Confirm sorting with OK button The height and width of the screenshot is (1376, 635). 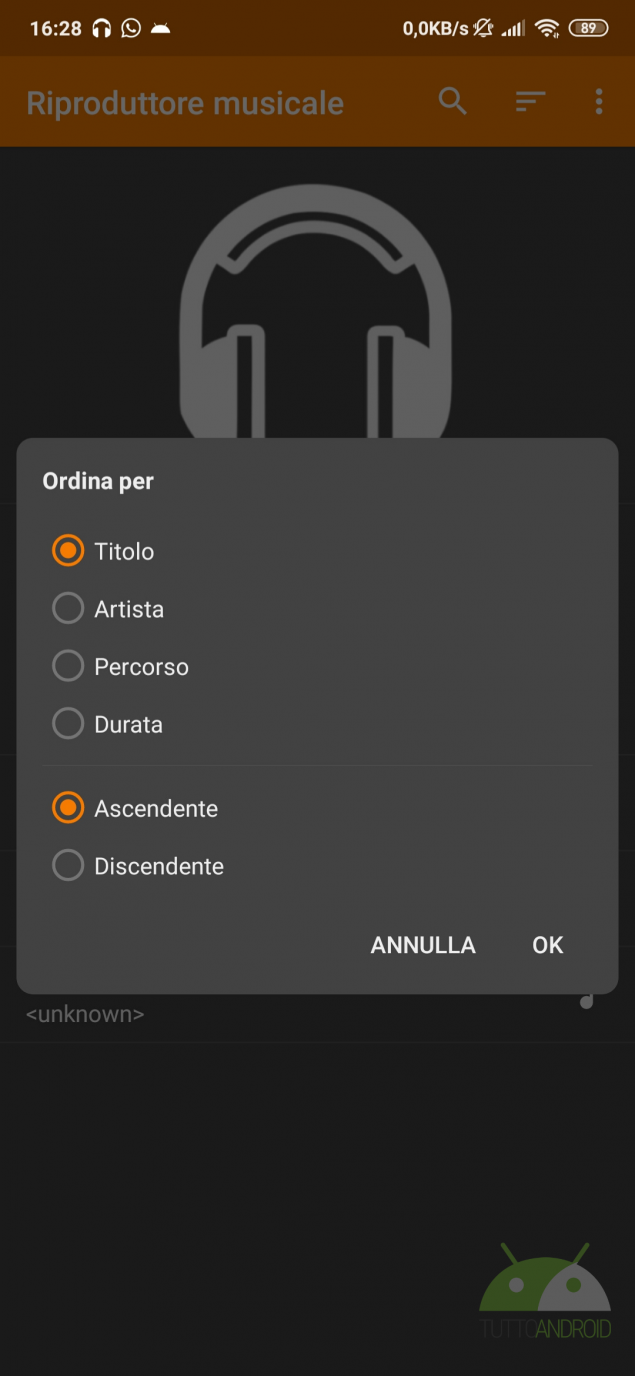point(547,945)
